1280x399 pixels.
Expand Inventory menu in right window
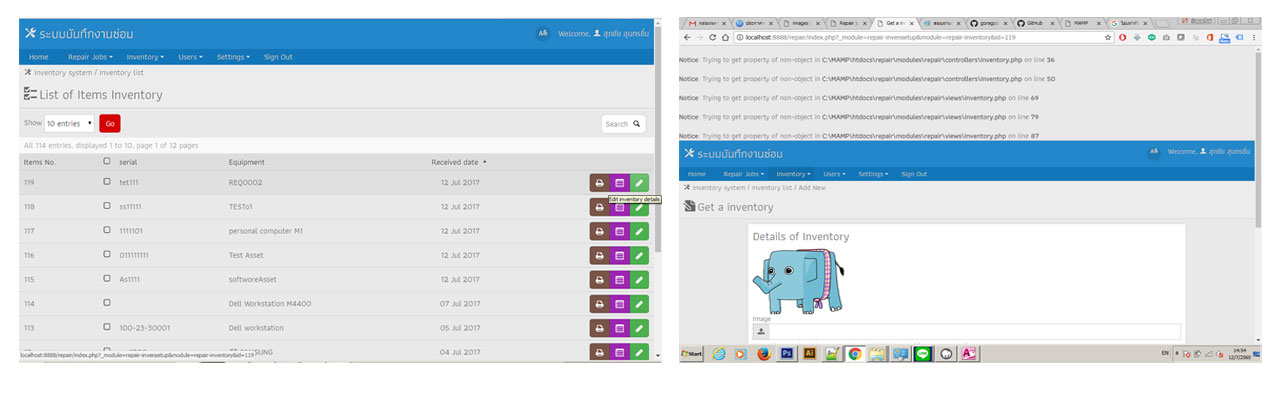pos(793,174)
